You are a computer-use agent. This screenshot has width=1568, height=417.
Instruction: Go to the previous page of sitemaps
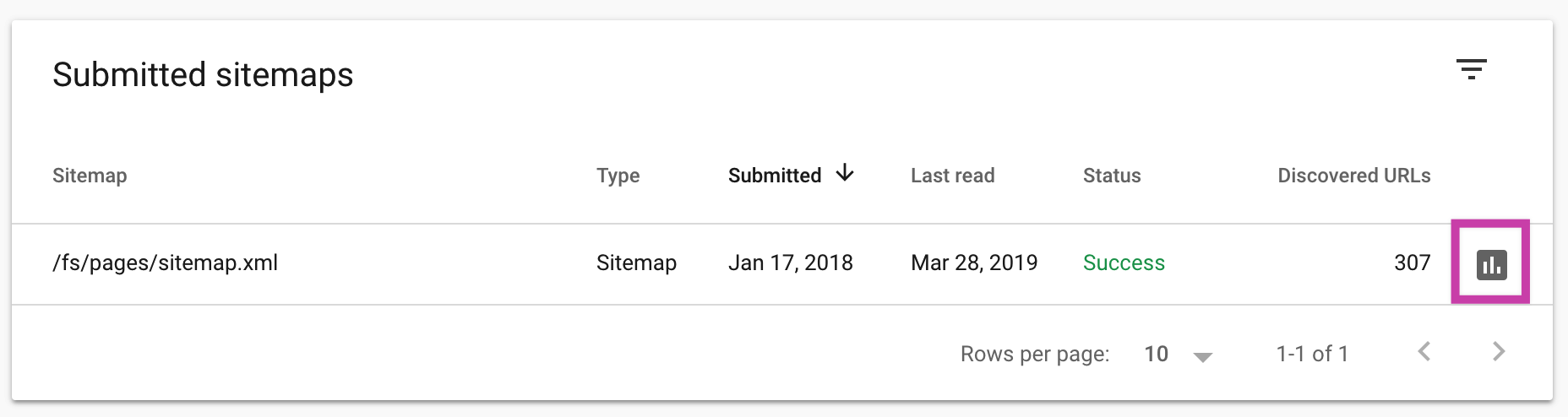(x=1424, y=352)
